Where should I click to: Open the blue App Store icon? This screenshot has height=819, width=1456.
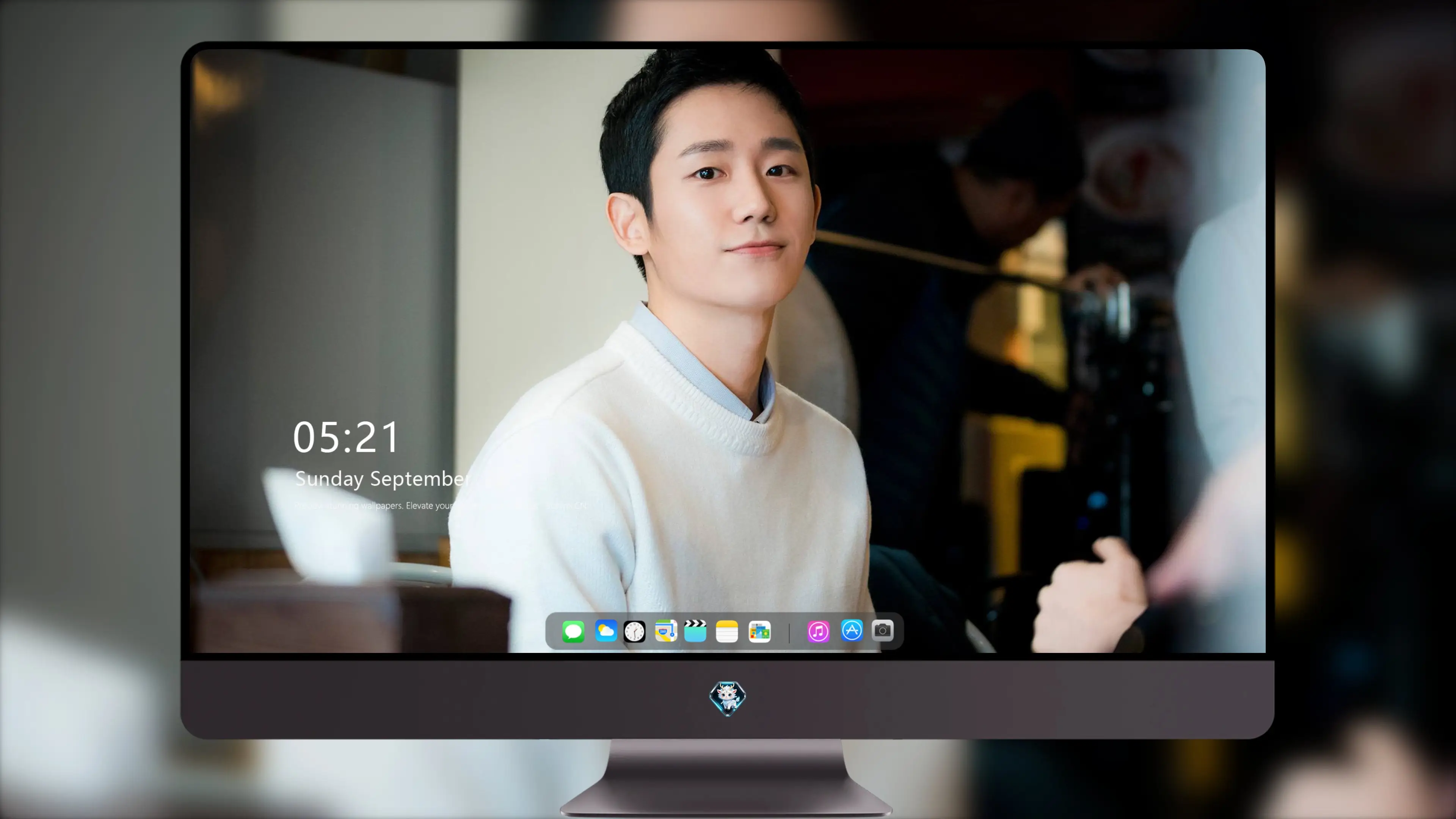click(852, 630)
